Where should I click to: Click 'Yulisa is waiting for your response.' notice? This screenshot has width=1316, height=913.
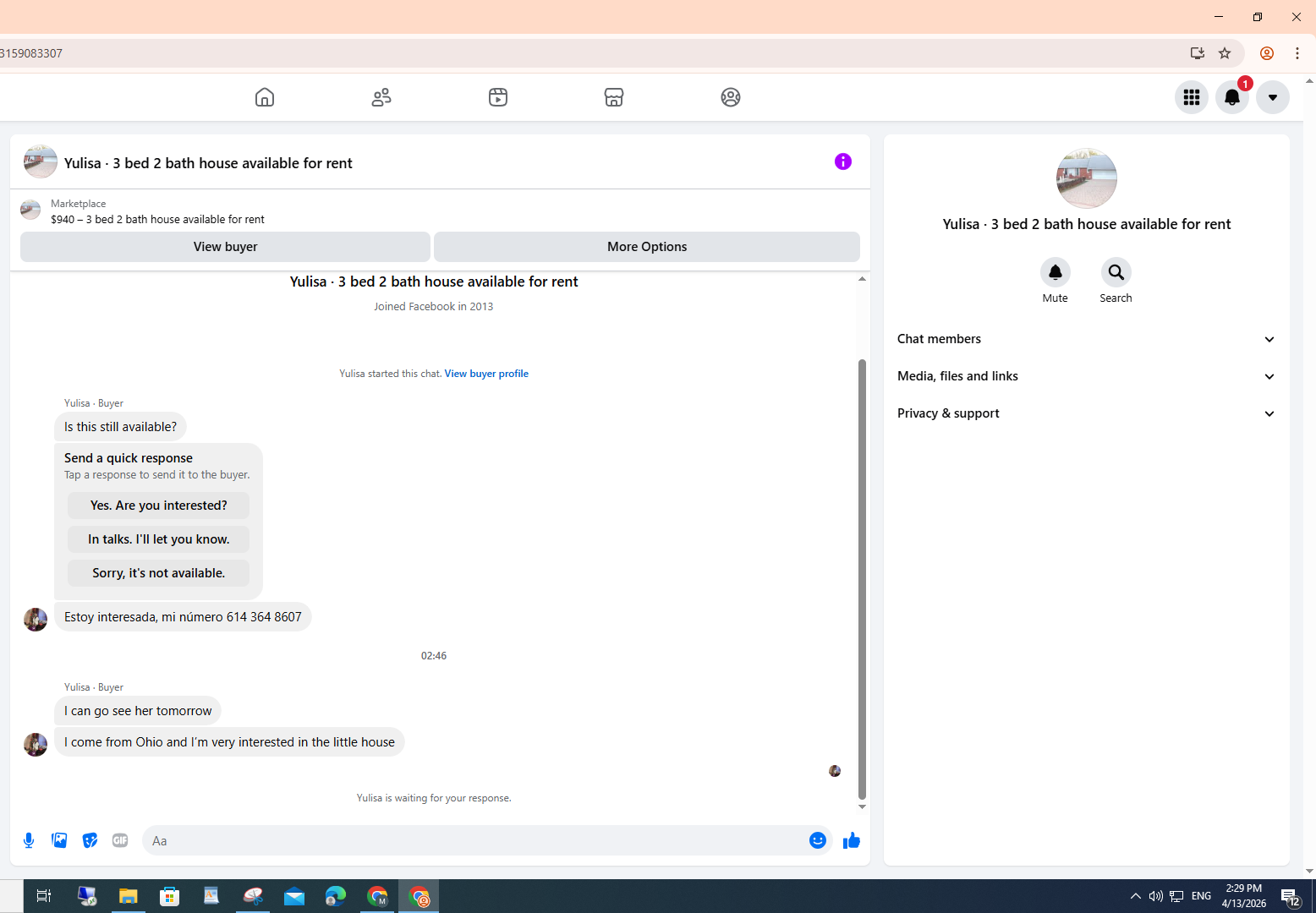(434, 798)
